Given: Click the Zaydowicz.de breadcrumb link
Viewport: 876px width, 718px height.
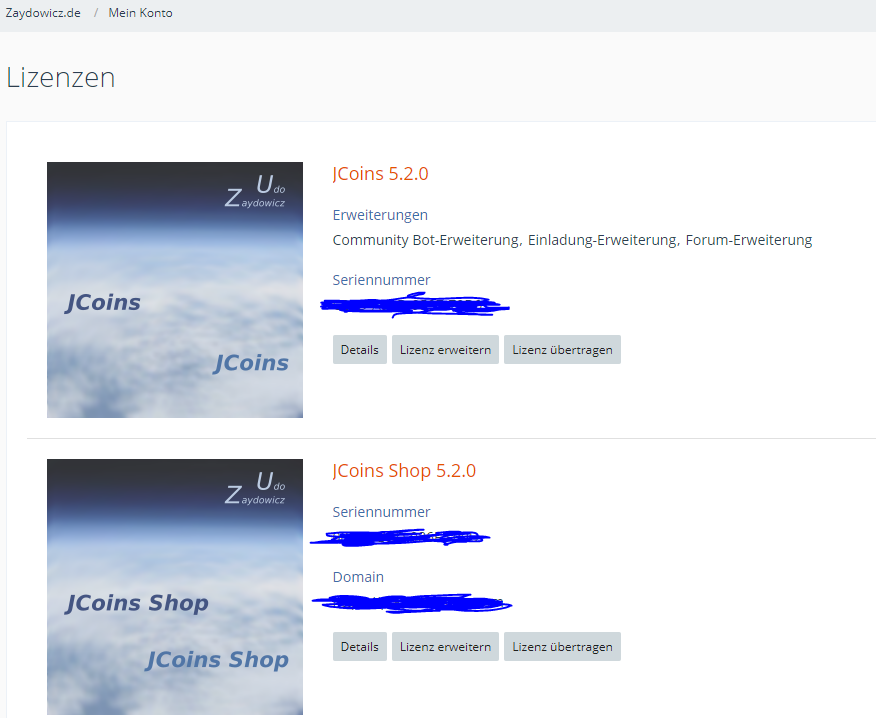Looking at the screenshot, I should [x=43, y=13].
